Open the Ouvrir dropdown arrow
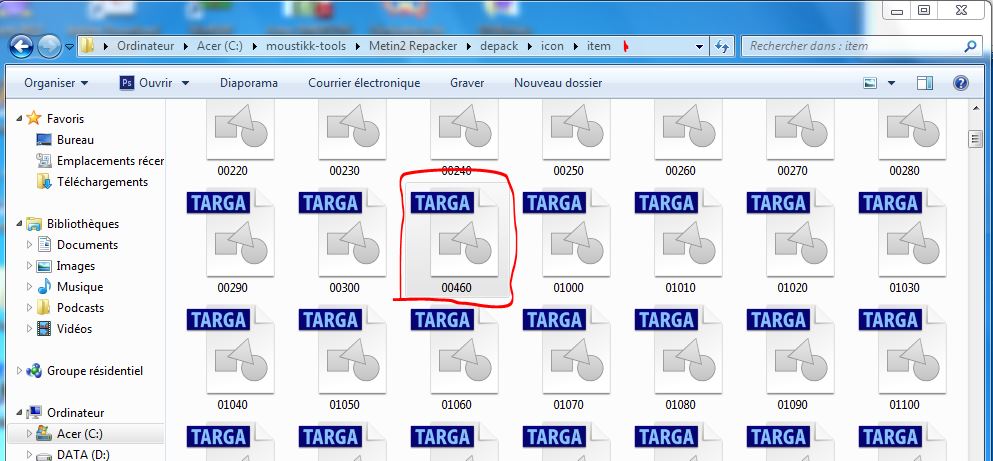The image size is (993, 461). pyautogui.click(x=186, y=83)
